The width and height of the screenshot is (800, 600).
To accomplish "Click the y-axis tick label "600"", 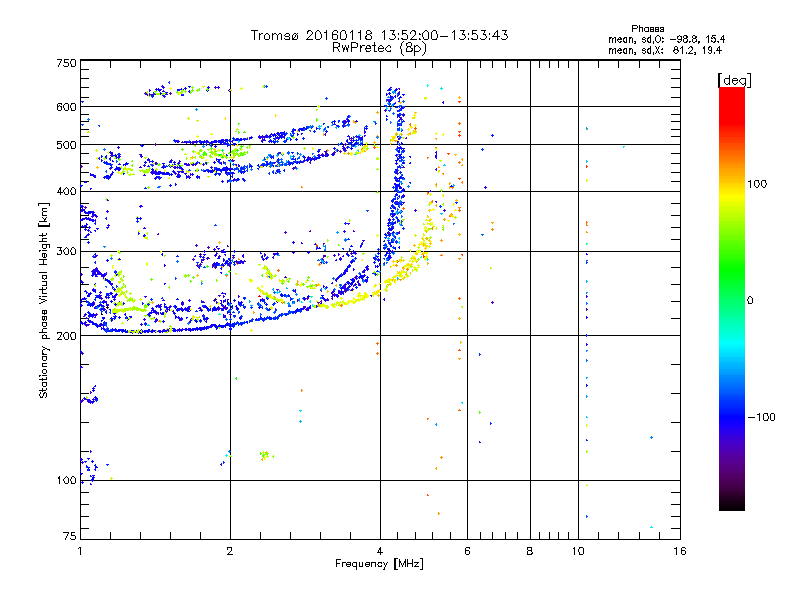I will pyautogui.click(x=66, y=107).
